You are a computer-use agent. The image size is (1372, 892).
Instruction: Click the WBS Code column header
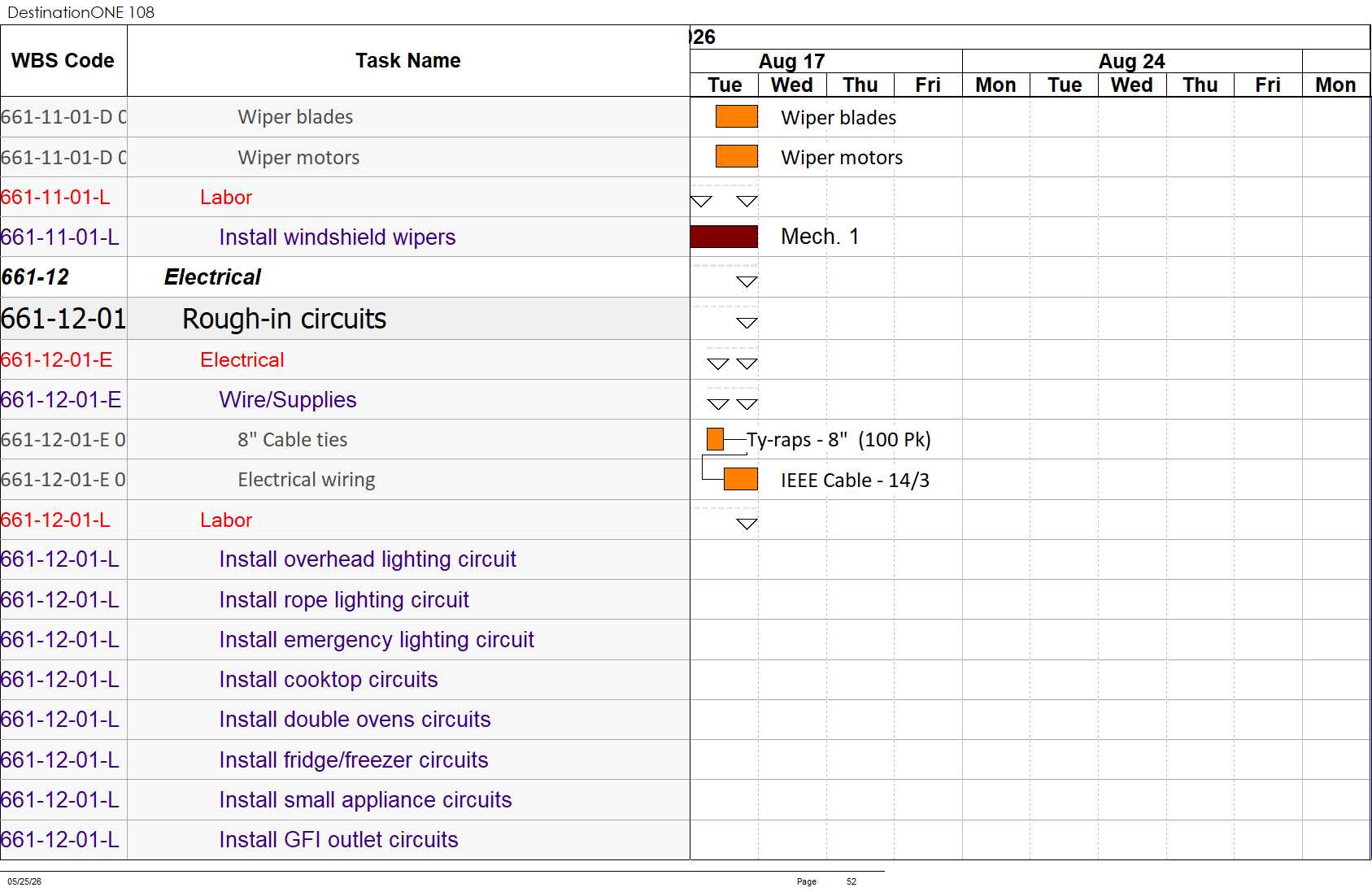pos(63,61)
